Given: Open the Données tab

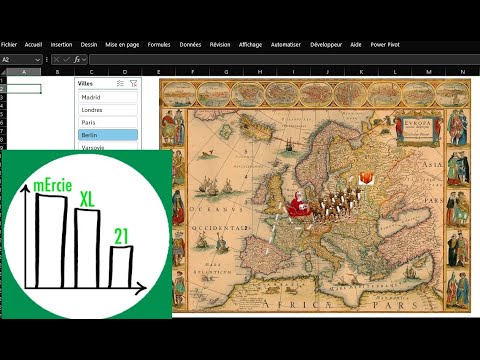Looking at the screenshot, I should pyautogui.click(x=190, y=45).
